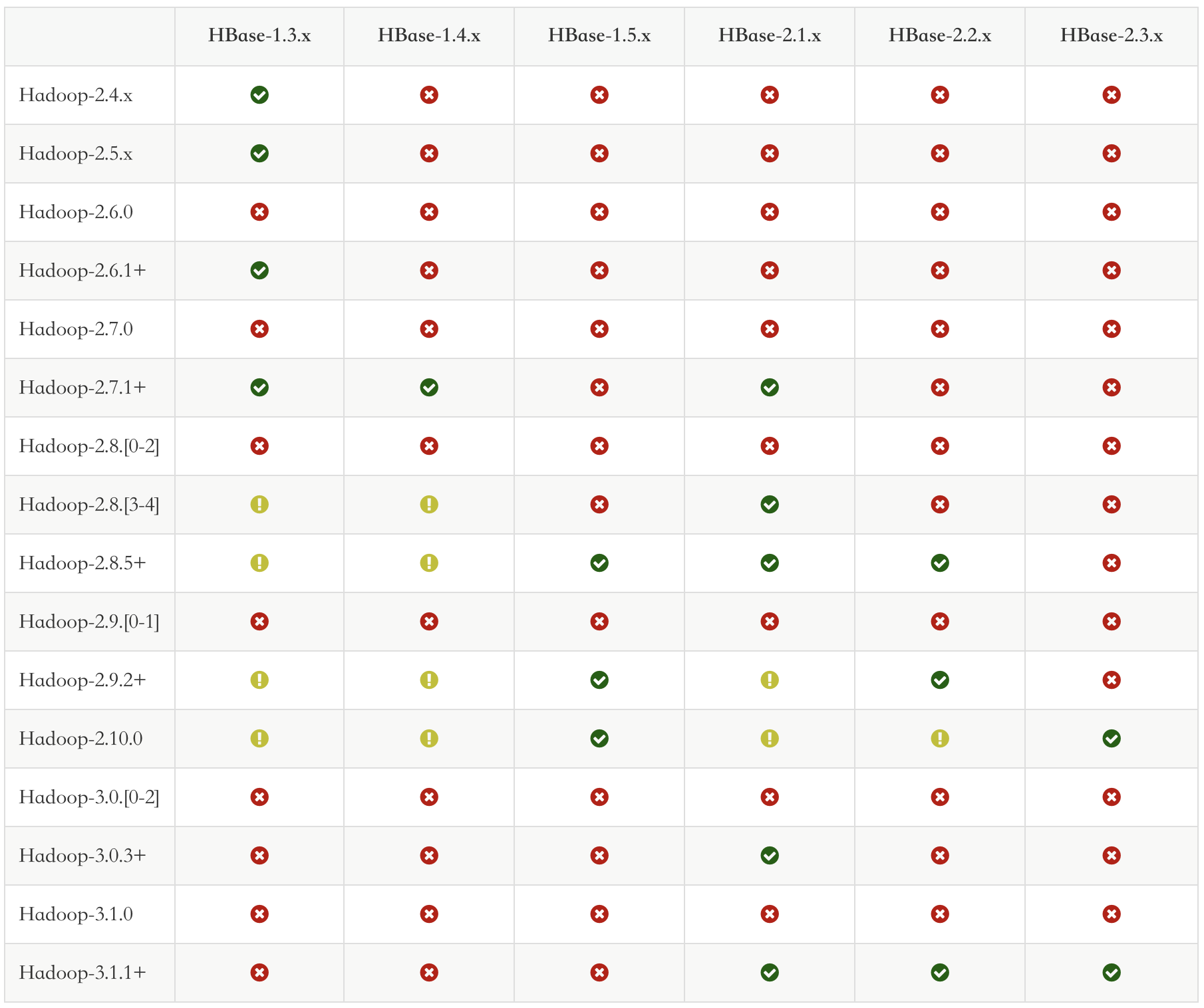Click green check for Hadoop-2.8.5+ HBase-1.5.x
The height and width of the screenshot is (1008, 1204).
click(x=599, y=563)
